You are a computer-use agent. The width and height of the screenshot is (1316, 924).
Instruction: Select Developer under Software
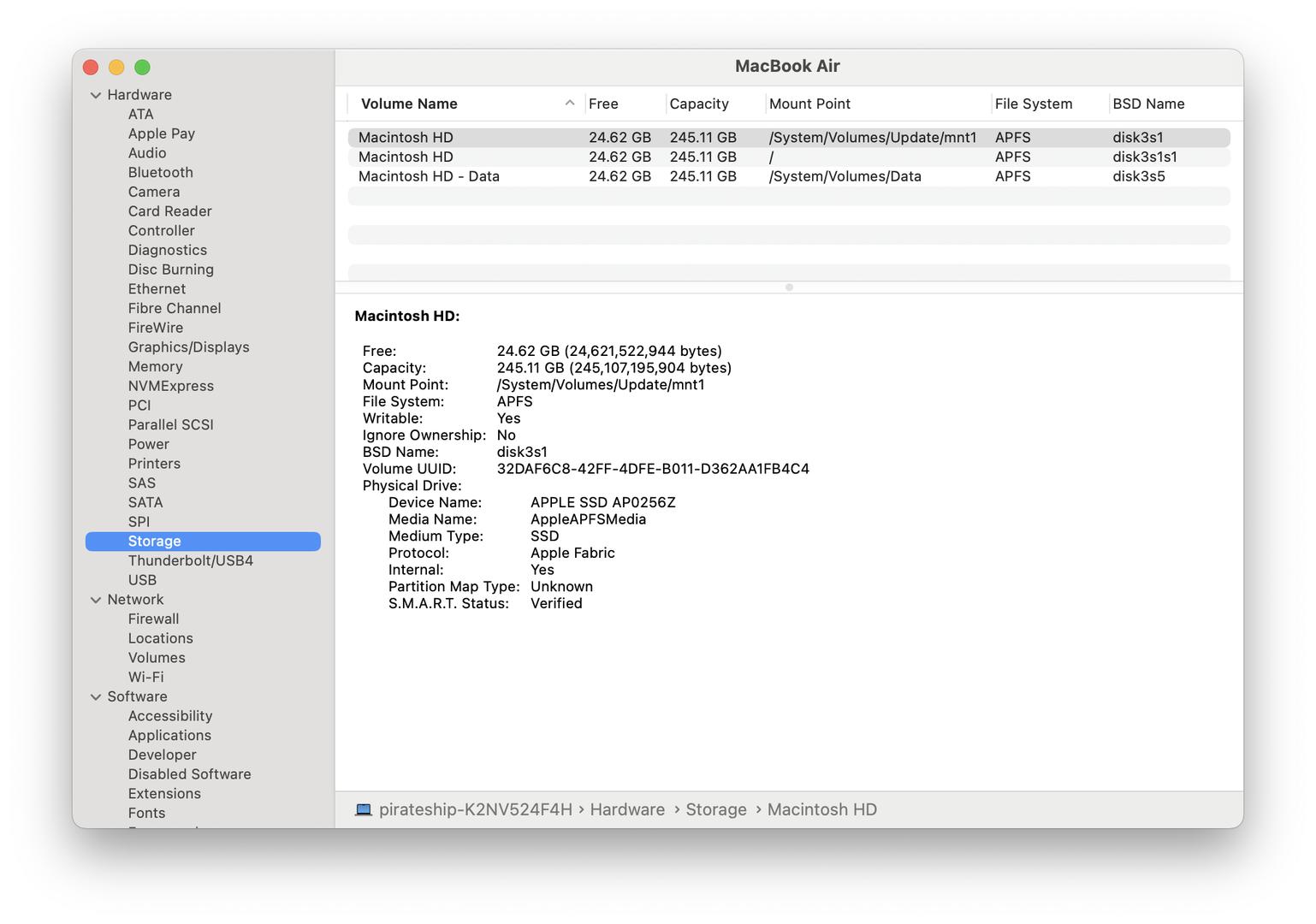(163, 755)
